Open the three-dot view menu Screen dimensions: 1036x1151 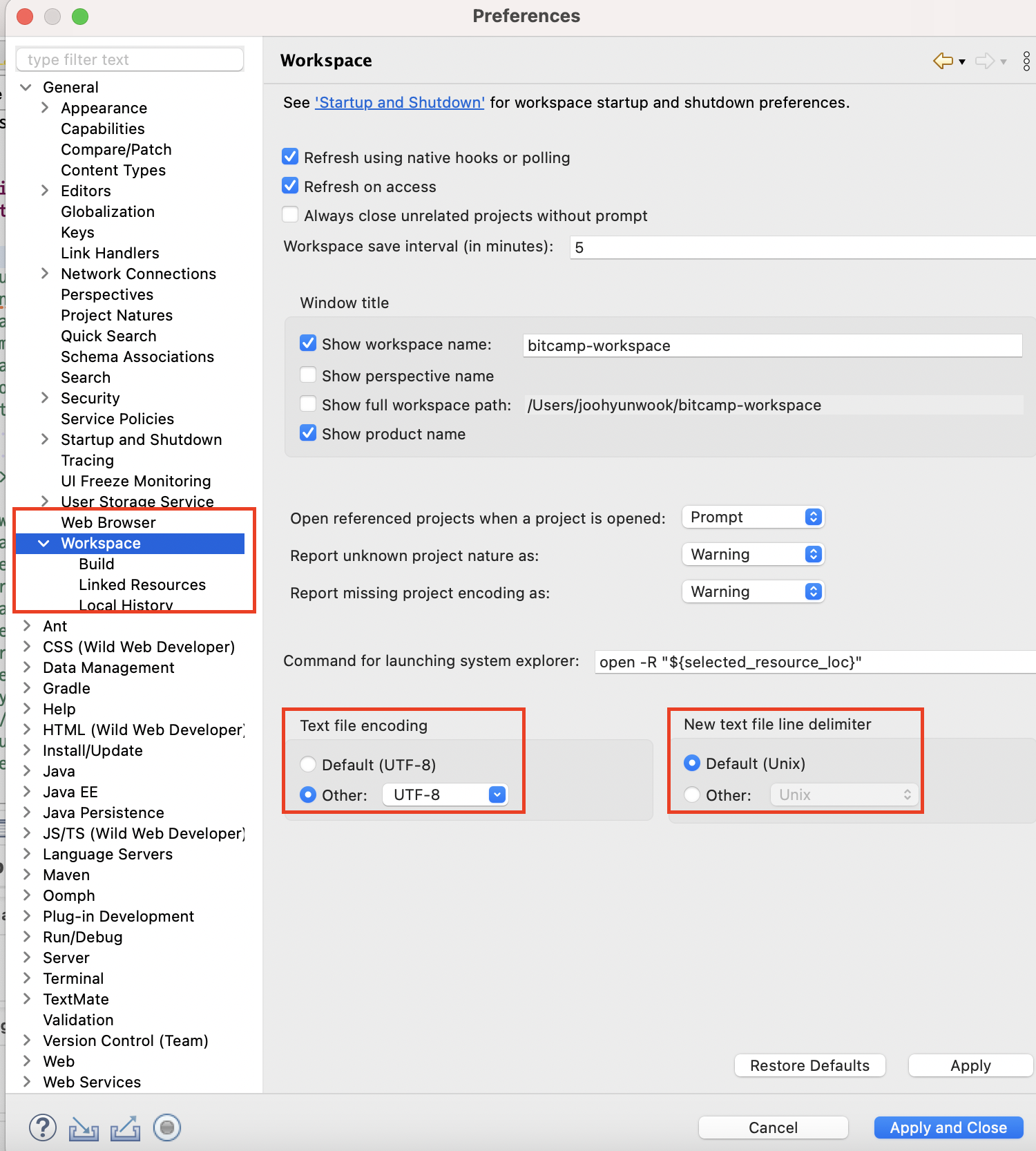[1026, 61]
